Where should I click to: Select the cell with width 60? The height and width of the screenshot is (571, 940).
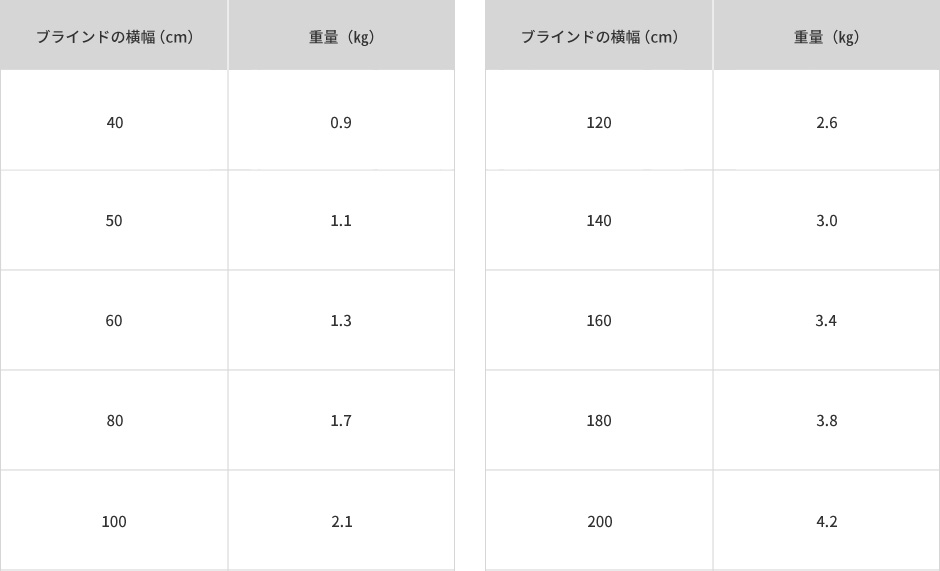point(114,320)
